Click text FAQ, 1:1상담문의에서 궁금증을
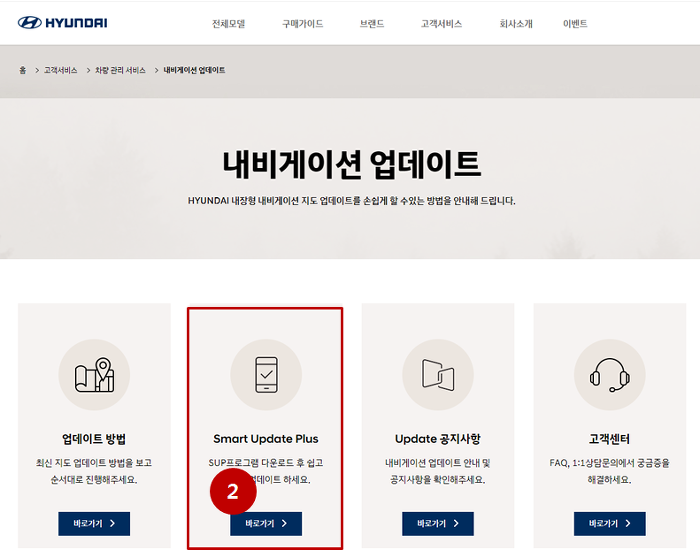Viewport: 700px width, 550px height. coord(610,463)
